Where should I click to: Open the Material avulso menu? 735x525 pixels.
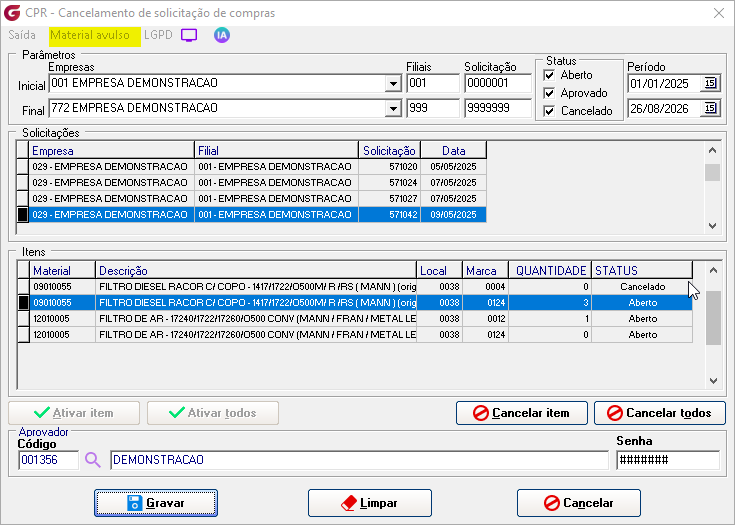coord(90,35)
